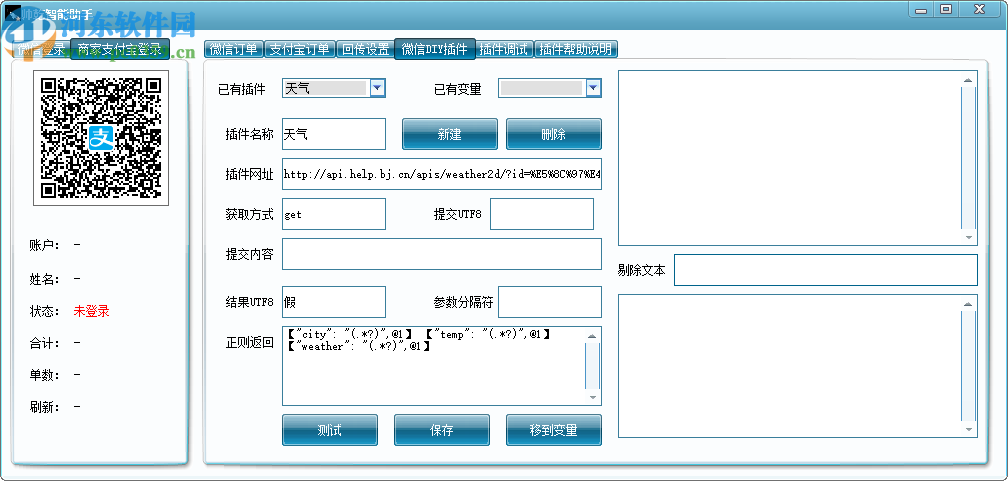Viewport: 1008px width, 481px height.
Task: Click the 提交内容 input field
Action: pos(442,254)
